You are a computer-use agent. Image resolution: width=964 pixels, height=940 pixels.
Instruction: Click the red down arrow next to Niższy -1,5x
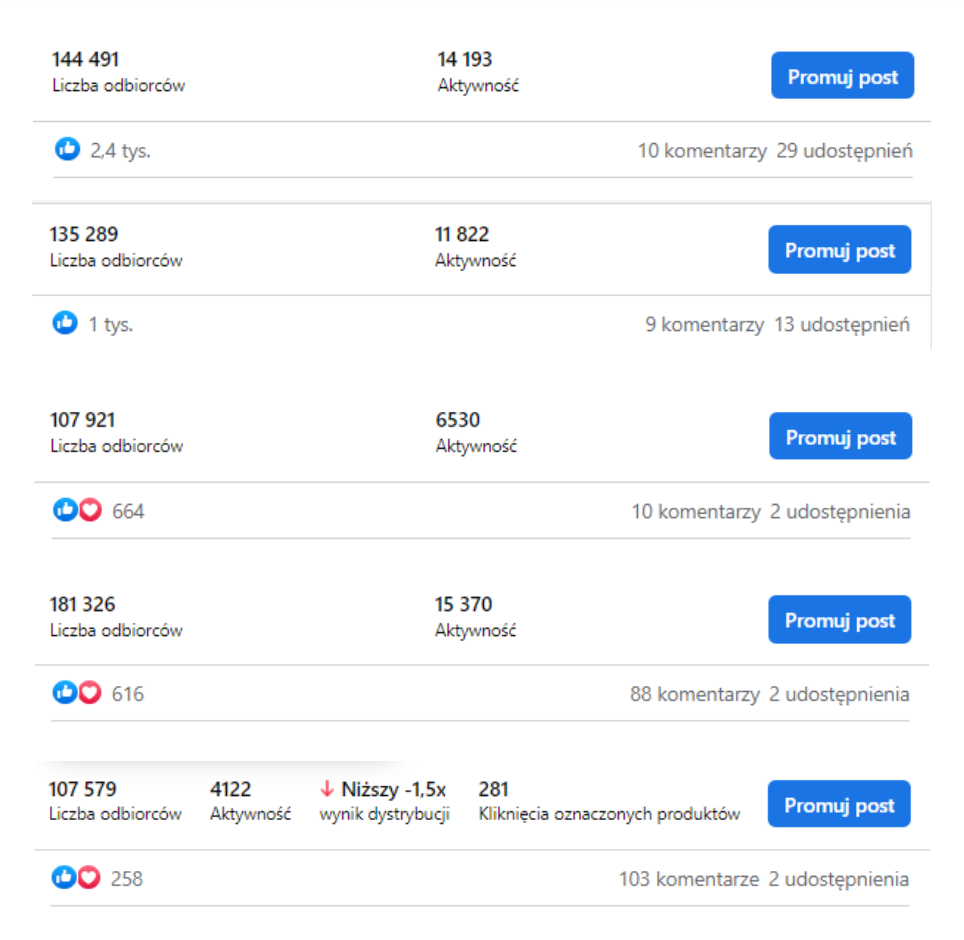pyautogui.click(x=327, y=789)
